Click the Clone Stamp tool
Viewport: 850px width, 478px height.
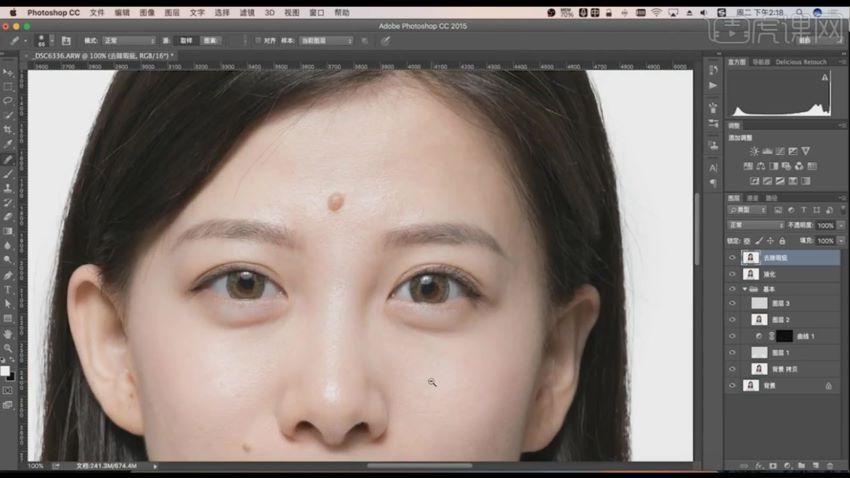pyautogui.click(x=8, y=188)
